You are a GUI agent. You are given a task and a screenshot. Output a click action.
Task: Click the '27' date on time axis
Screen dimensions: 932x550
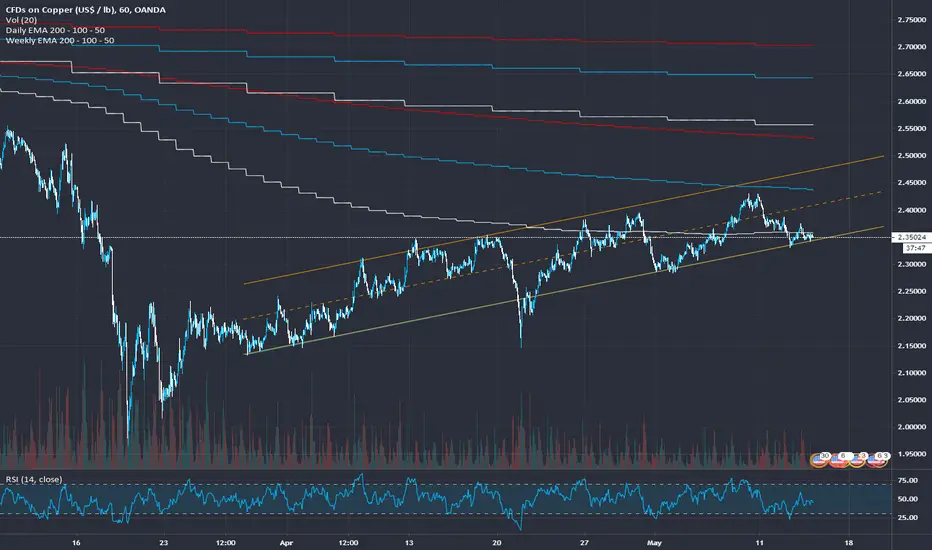585,543
